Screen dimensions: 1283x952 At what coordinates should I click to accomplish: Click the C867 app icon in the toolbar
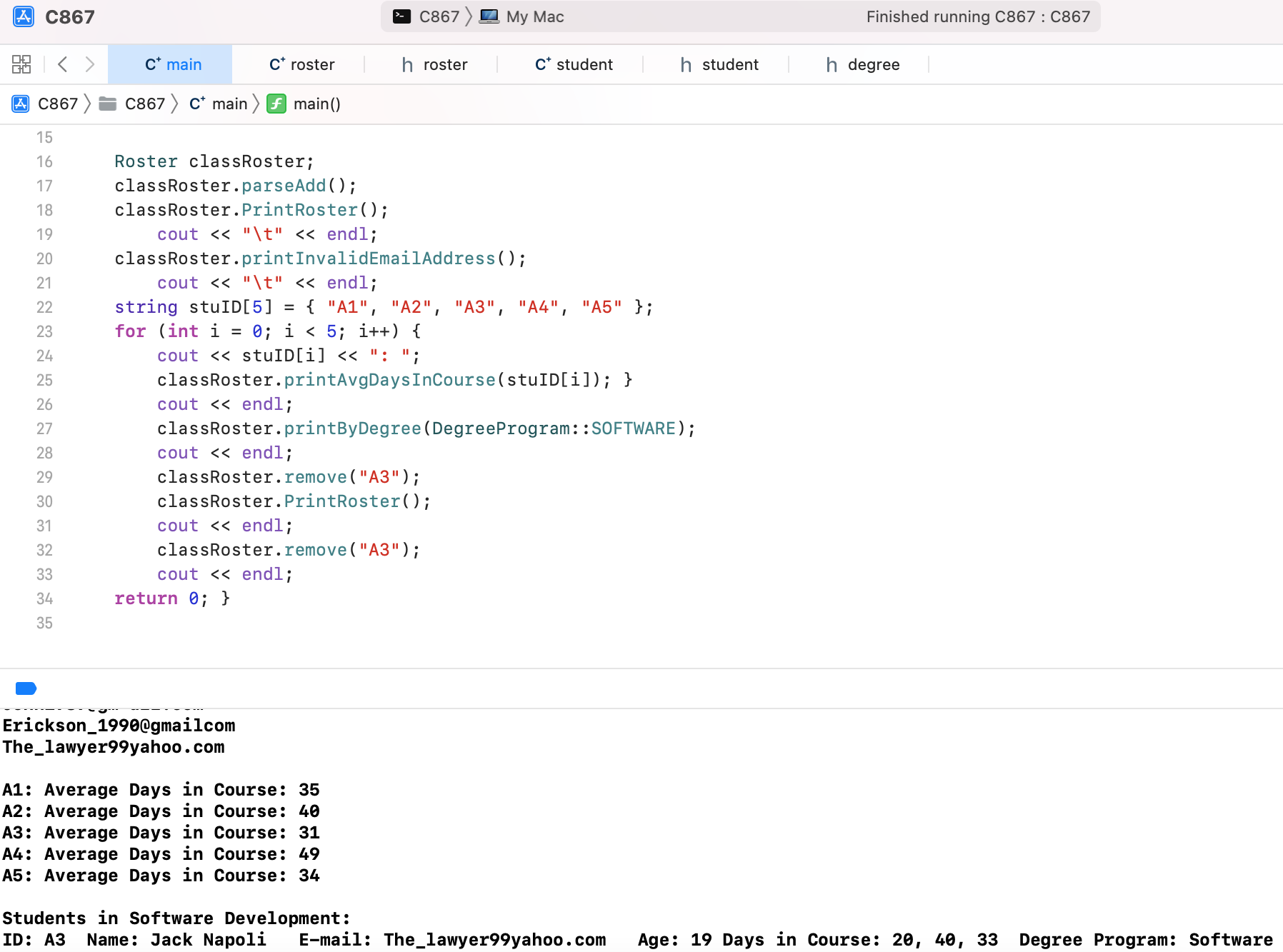24,16
